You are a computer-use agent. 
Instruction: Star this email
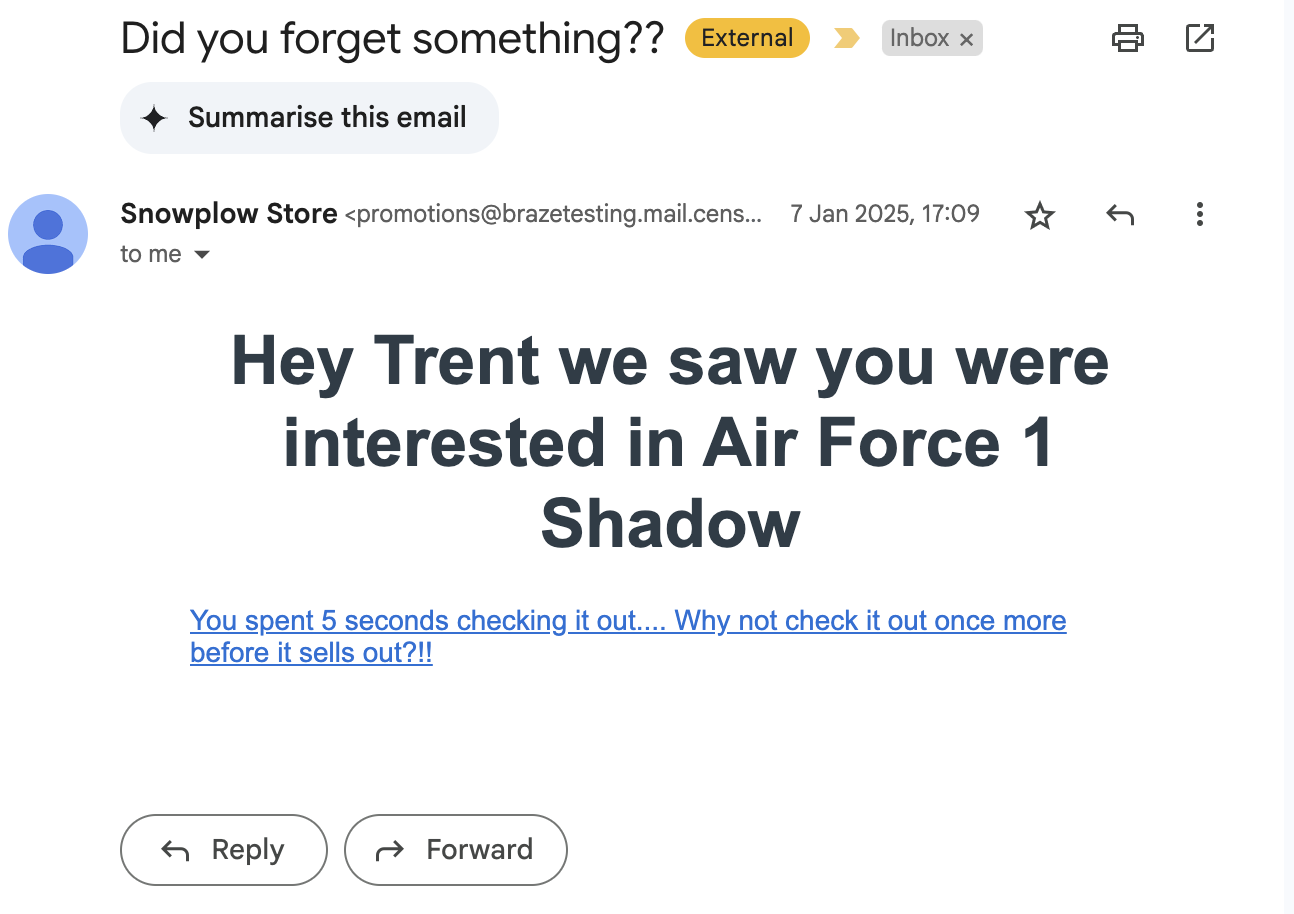tap(1039, 214)
